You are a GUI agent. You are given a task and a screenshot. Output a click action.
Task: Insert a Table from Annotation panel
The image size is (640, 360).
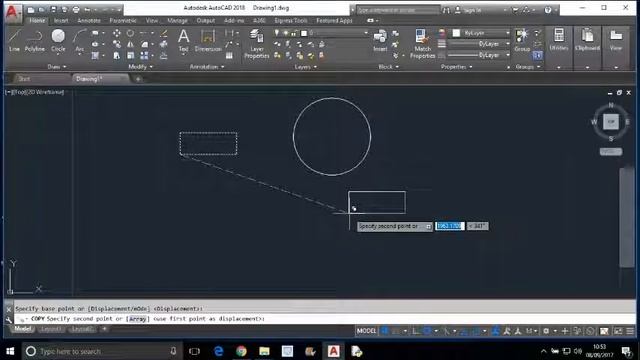point(229,56)
